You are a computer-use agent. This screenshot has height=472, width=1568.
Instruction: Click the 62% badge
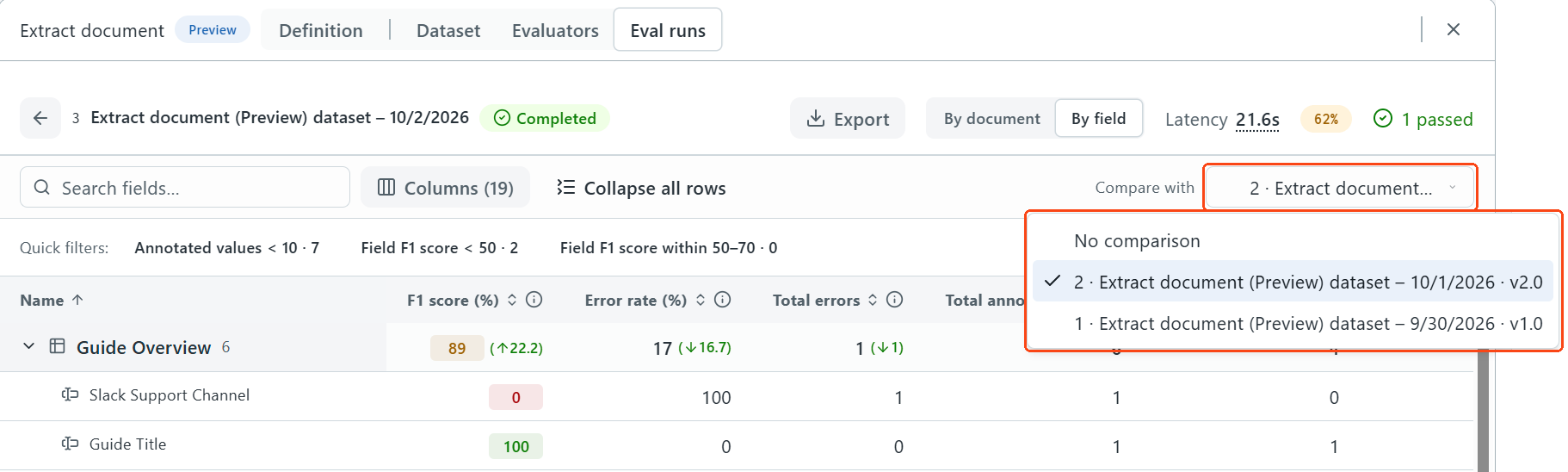pos(1326,119)
